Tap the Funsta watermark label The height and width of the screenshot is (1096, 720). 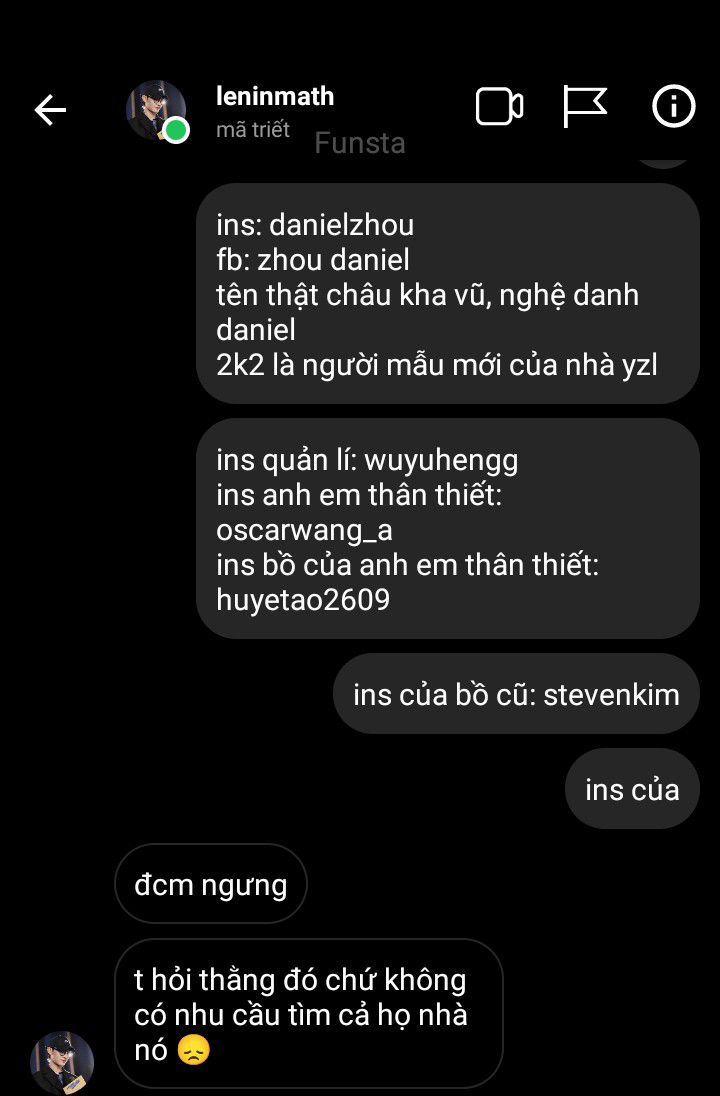(x=359, y=143)
